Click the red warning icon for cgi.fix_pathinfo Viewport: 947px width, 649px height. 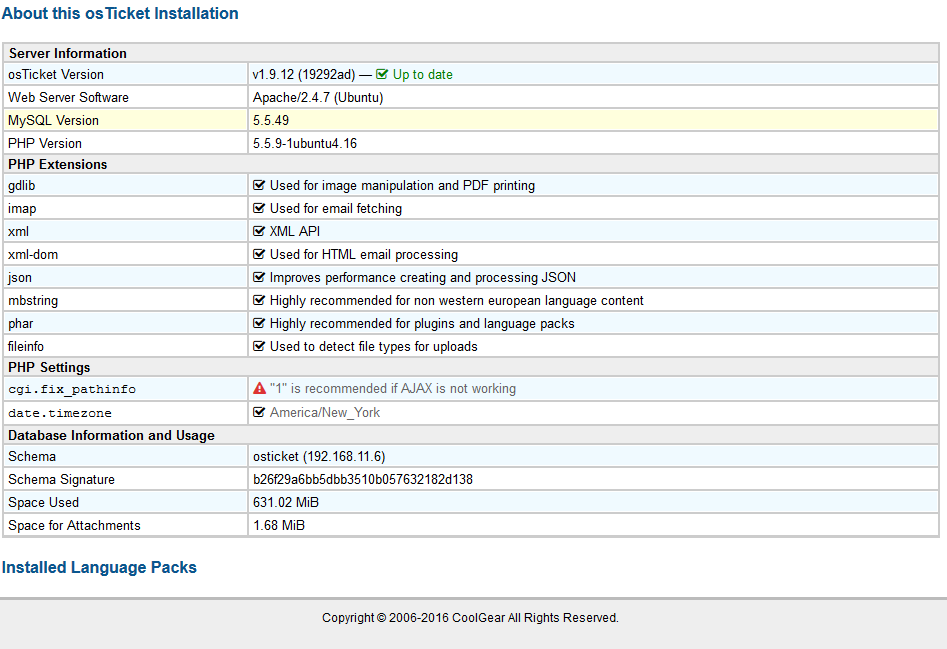[260, 388]
